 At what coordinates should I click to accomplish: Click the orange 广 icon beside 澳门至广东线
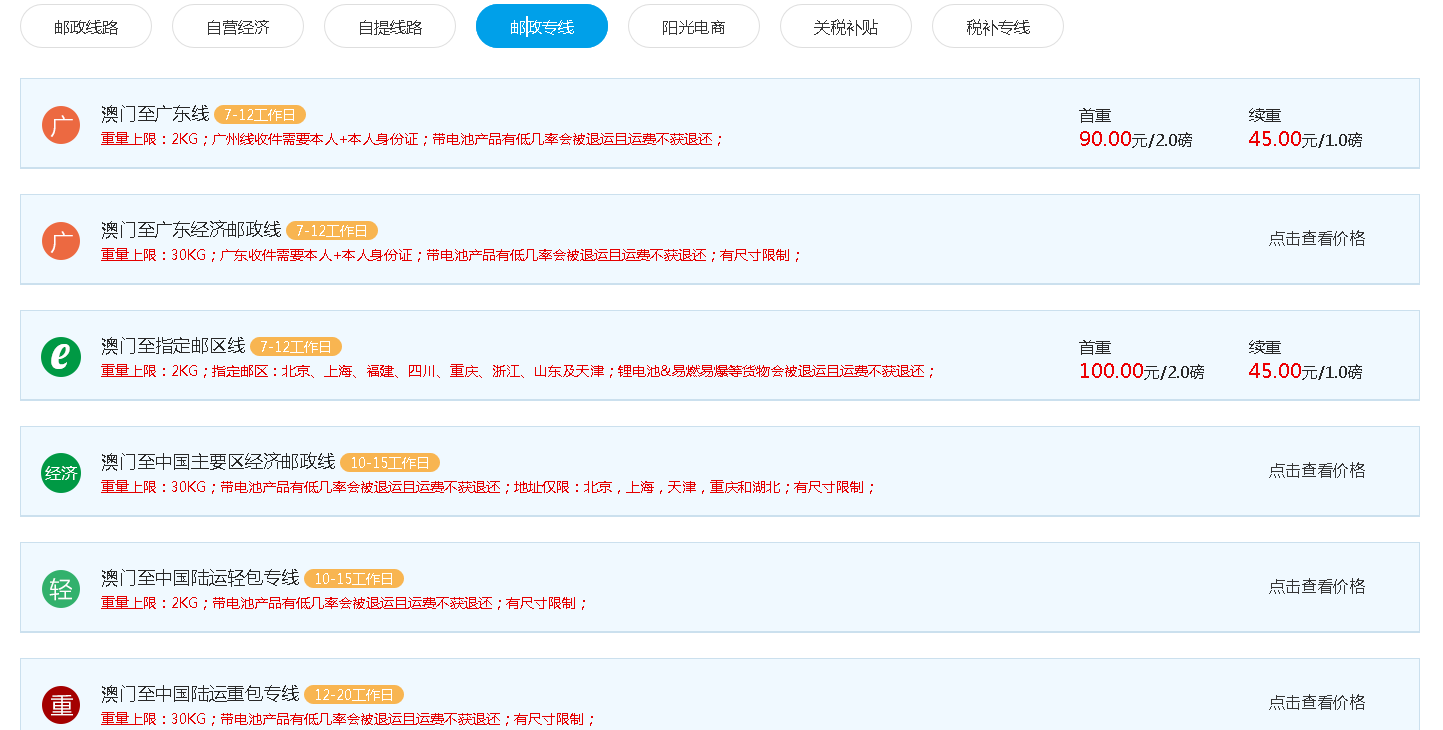(61, 125)
